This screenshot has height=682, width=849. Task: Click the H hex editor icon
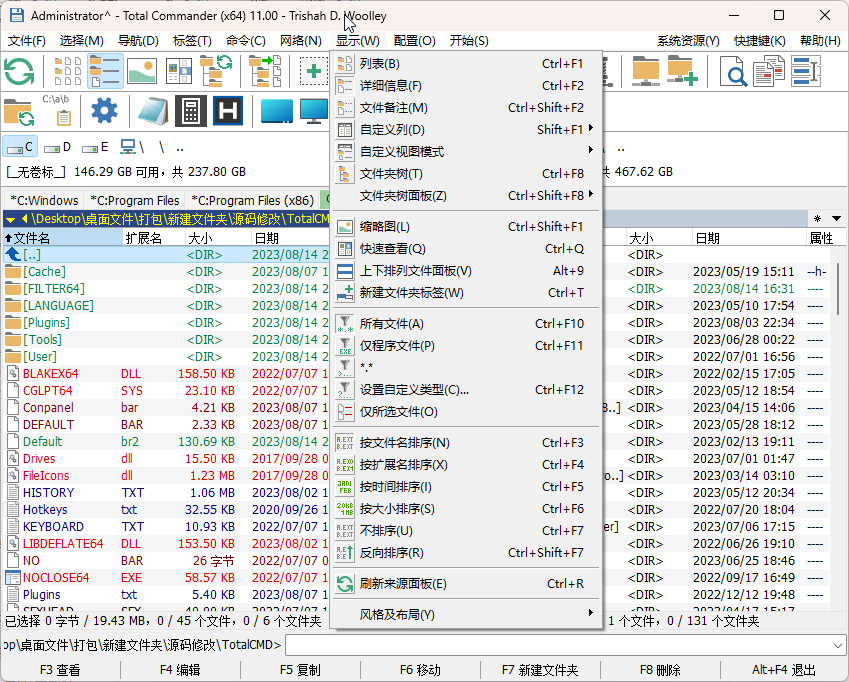tap(228, 111)
